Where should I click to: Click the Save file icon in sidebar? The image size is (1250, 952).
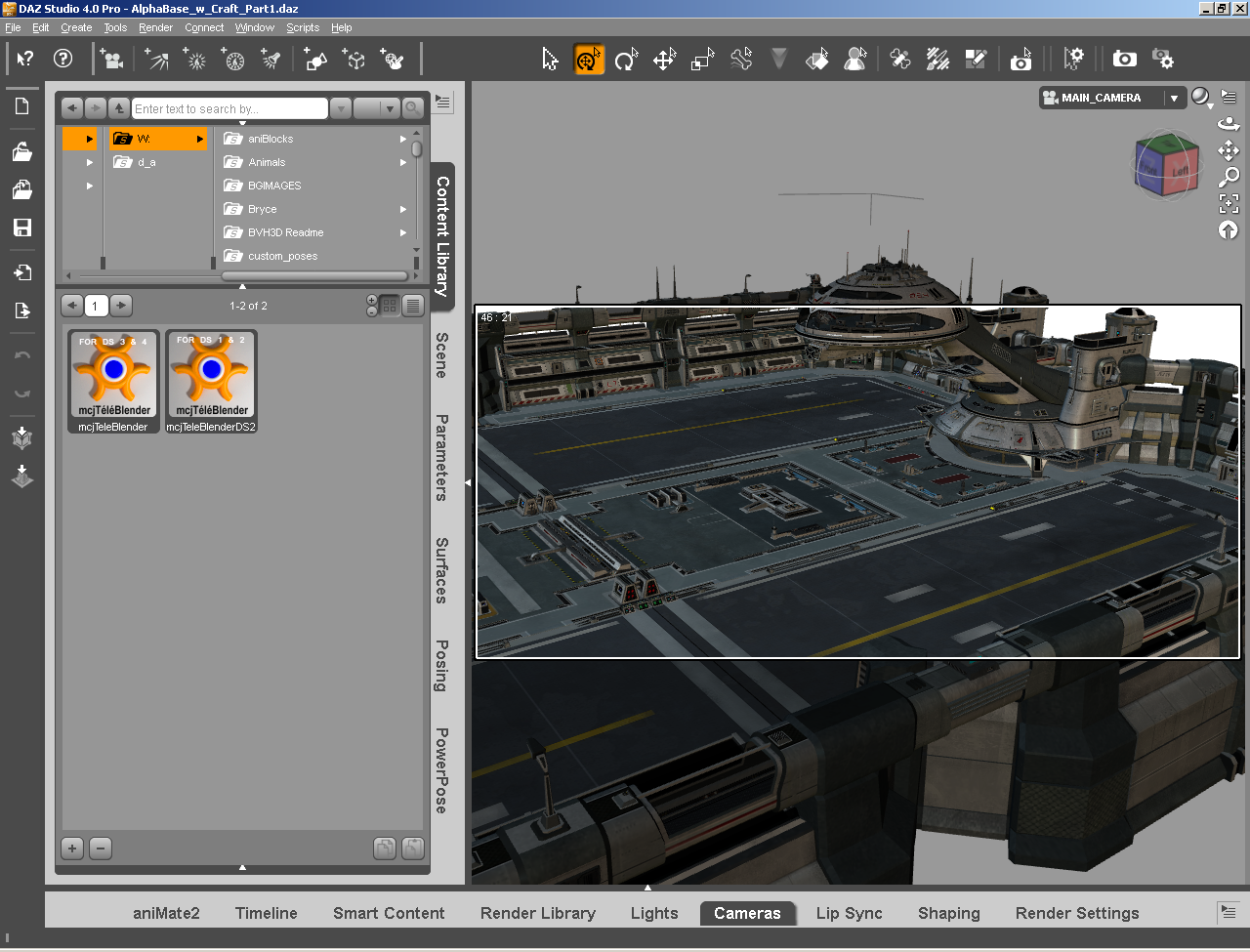pyautogui.click(x=21, y=228)
